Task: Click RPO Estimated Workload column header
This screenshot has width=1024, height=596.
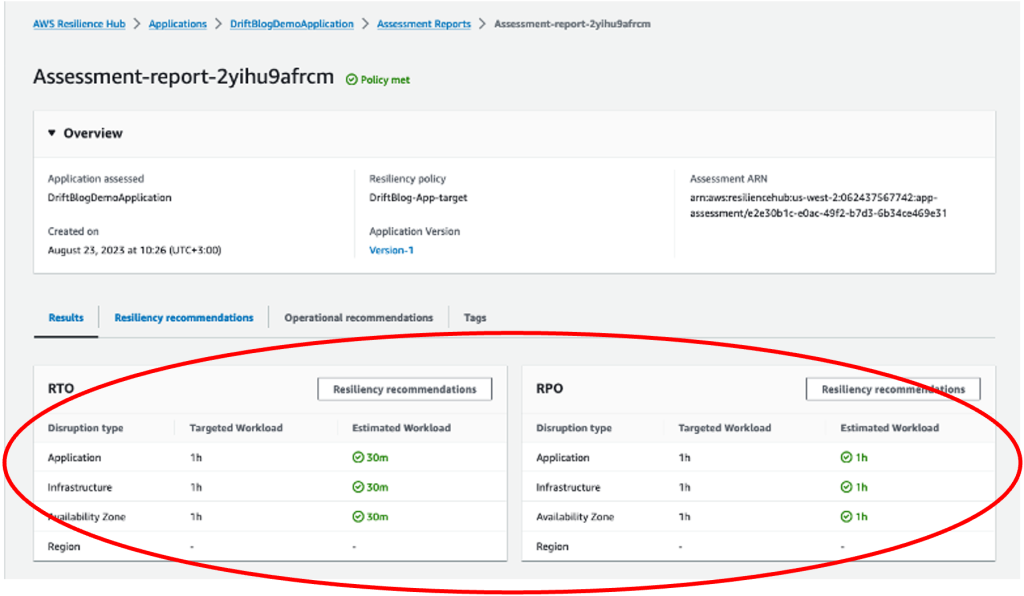Action: 889,428
